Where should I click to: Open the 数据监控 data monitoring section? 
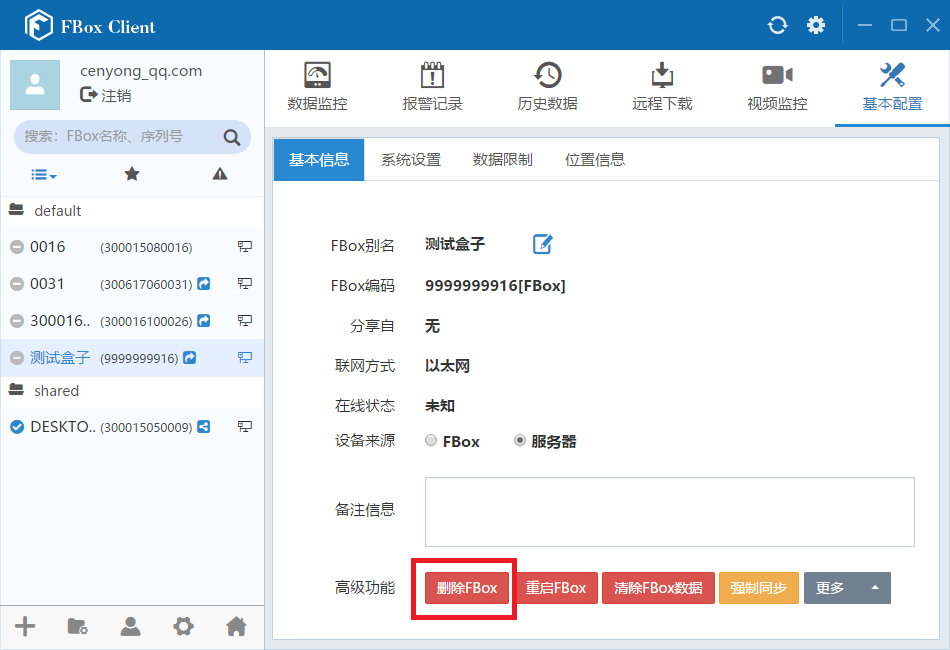coord(317,87)
